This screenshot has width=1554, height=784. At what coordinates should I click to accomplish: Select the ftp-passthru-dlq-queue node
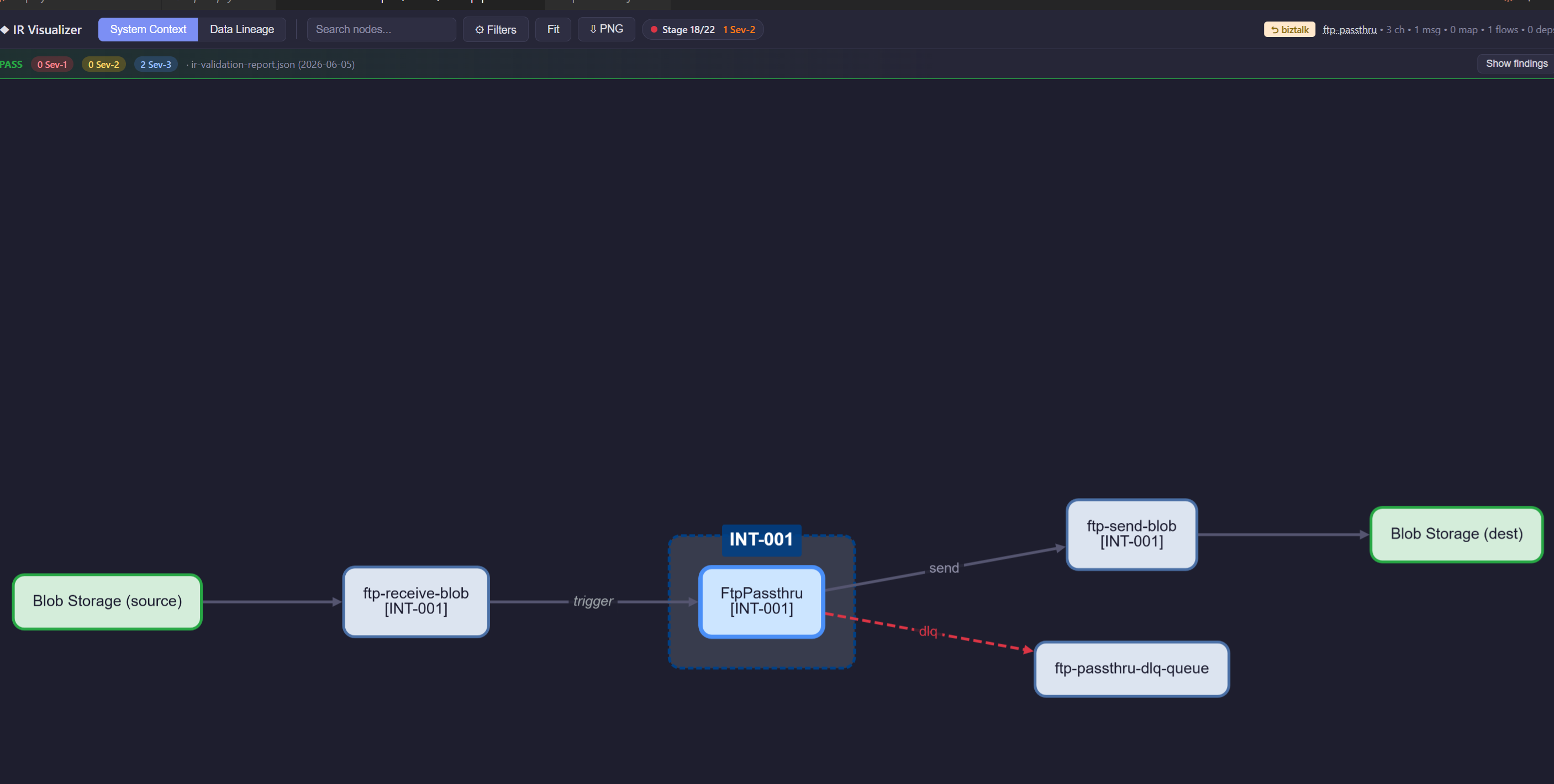tap(1131, 668)
